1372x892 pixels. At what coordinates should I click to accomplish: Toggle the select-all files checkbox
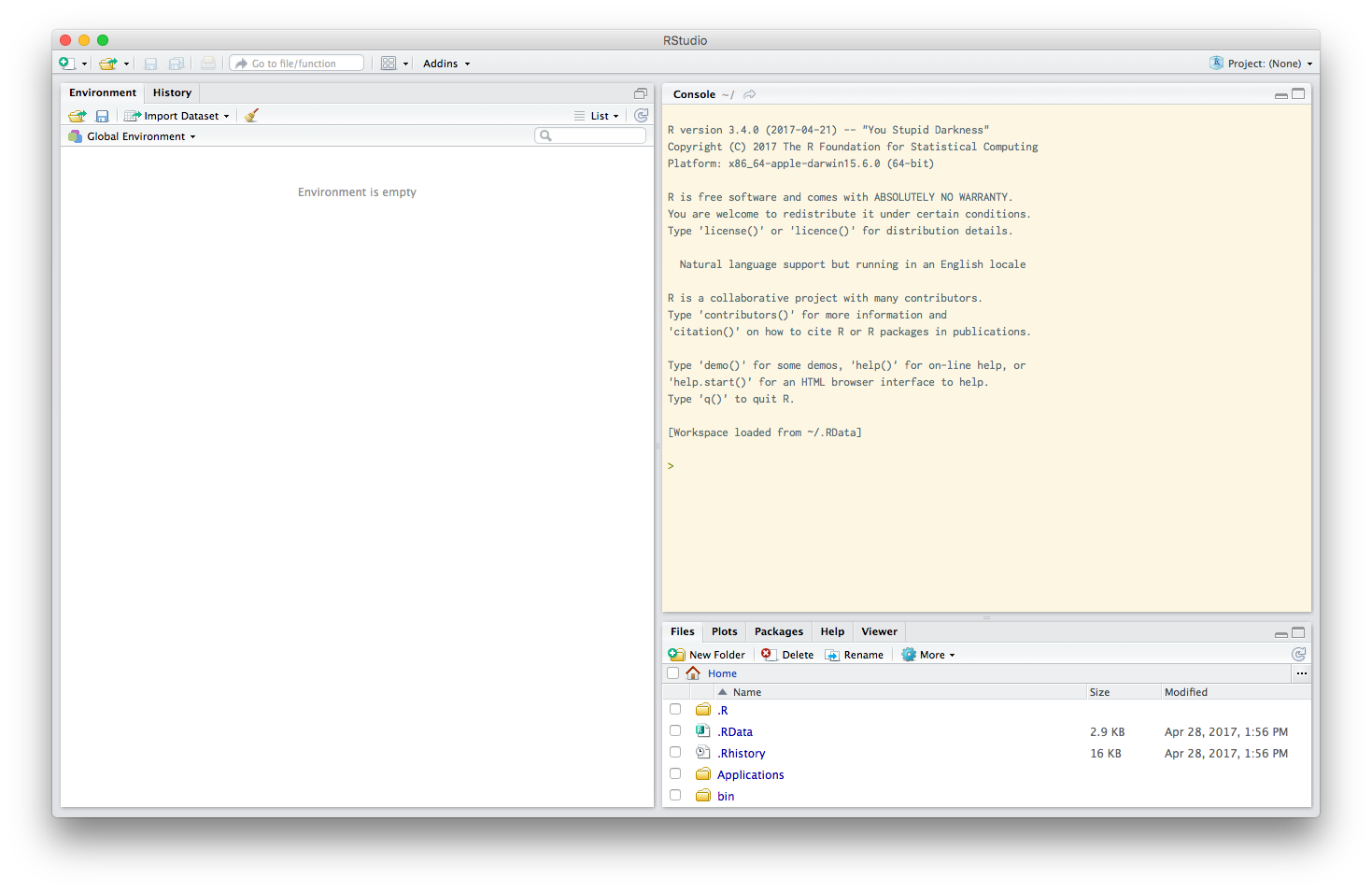(x=672, y=673)
